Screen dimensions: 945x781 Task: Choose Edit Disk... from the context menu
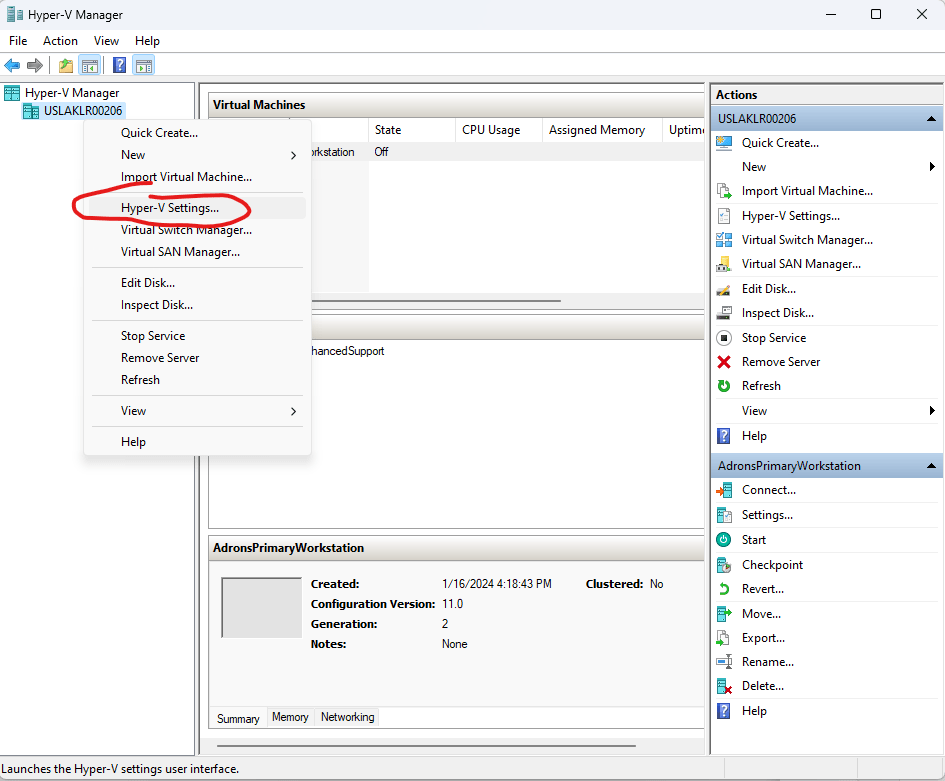[197, 283]
